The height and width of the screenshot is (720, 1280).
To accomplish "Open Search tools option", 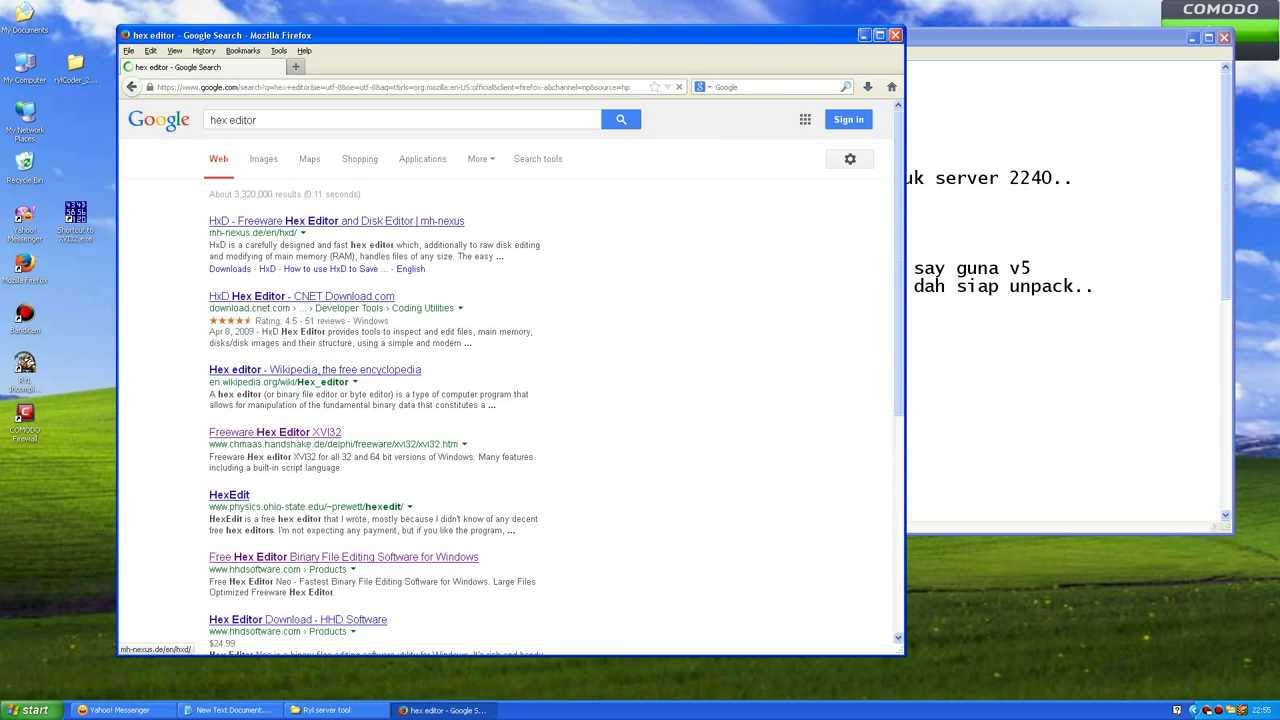I will 538,159.
